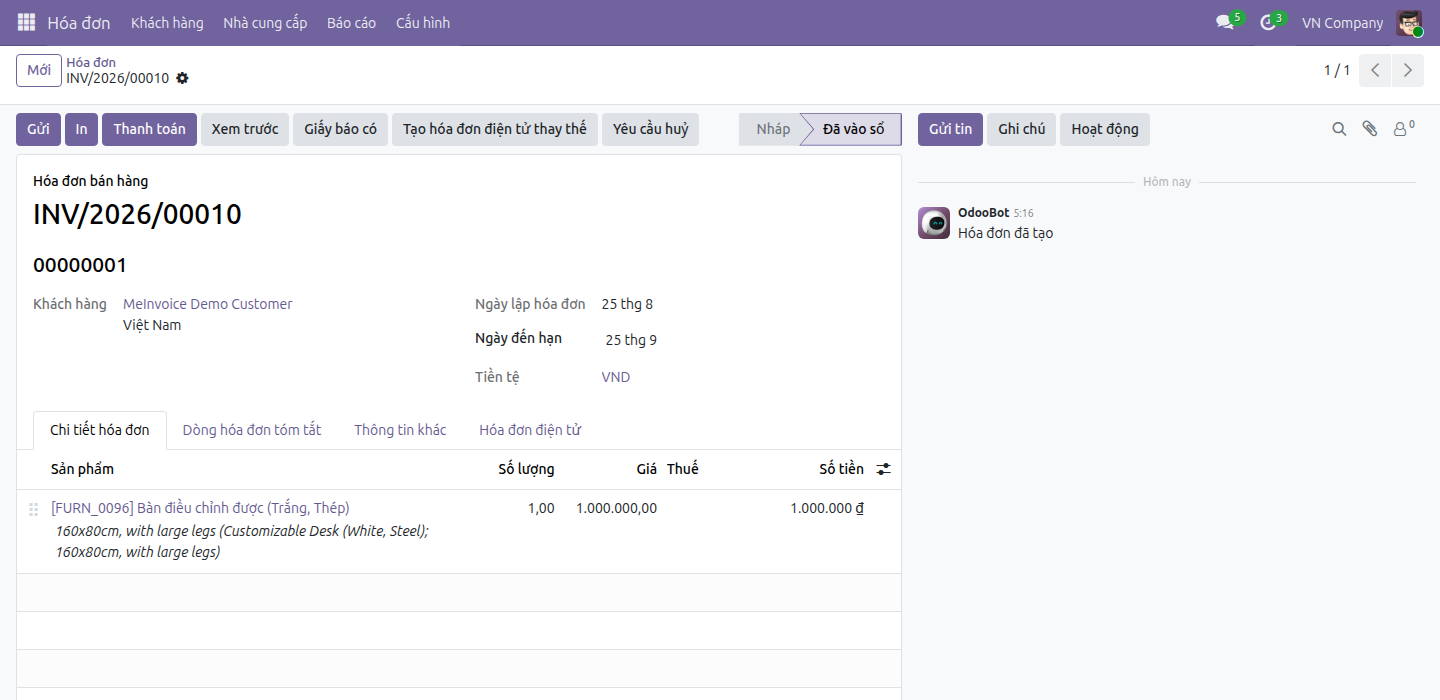
Task: Click the Hoạt động chatter button
Action: click(1105, 129)
